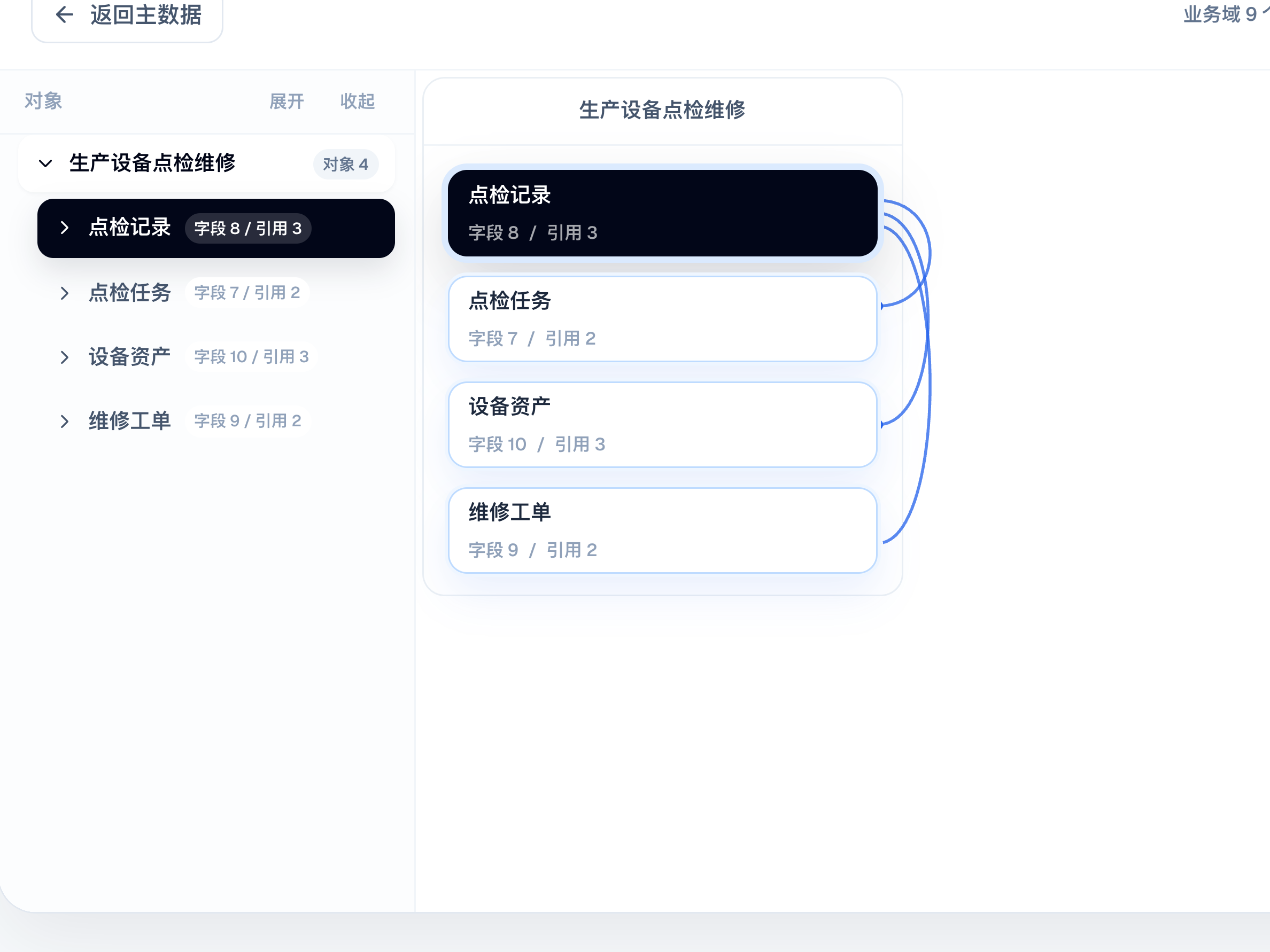This screenshot has height=952, width=1270.
Task: Open the 点检任务 card in diagram
Action: click(x=663, y=319)
